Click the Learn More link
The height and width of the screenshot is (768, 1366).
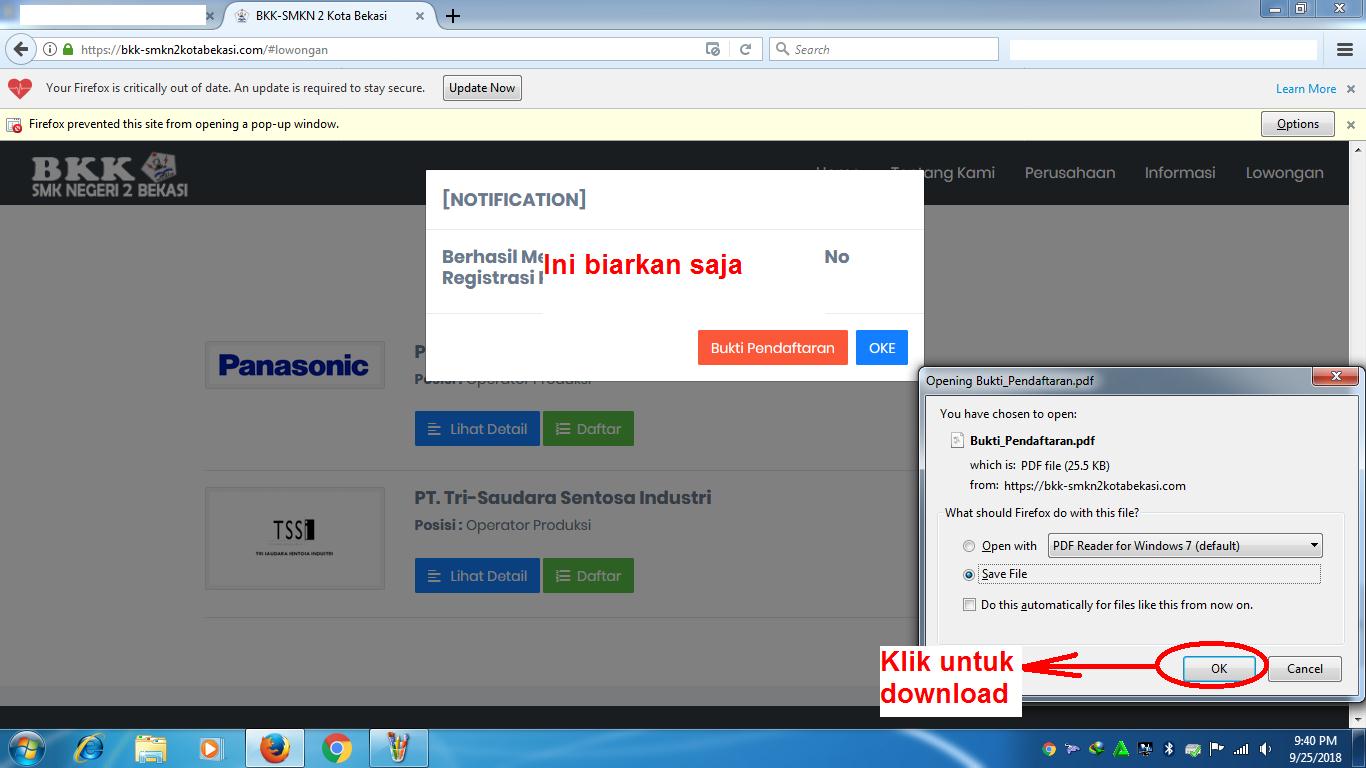[1306, 89]
